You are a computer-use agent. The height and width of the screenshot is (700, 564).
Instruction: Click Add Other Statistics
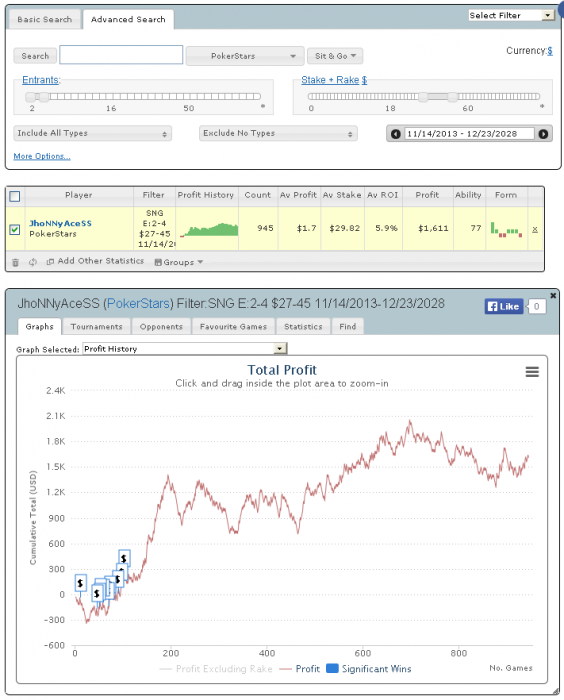pyautogui.click(x=96, y=261)
